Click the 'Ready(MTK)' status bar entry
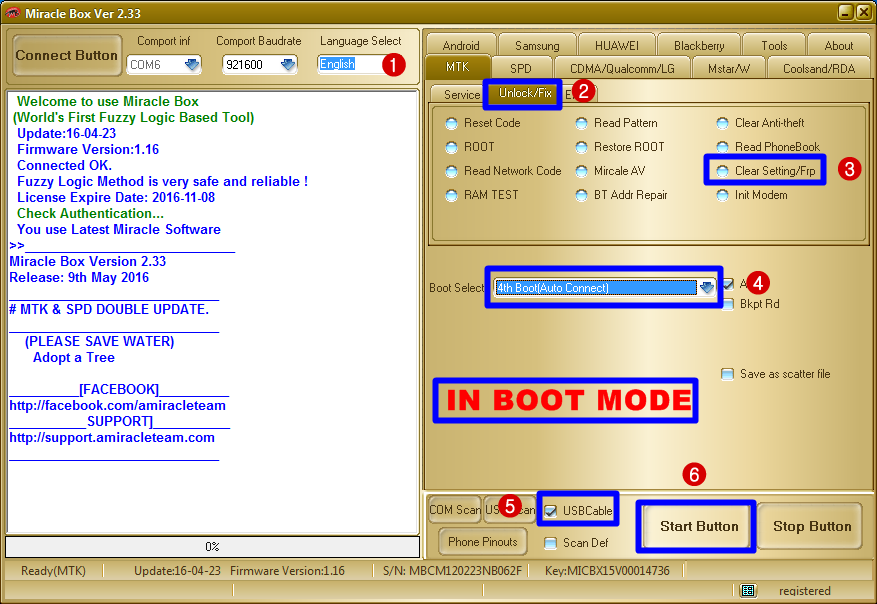Image resolution: width=877 pixels, height=604 pixels. point(53,570)
